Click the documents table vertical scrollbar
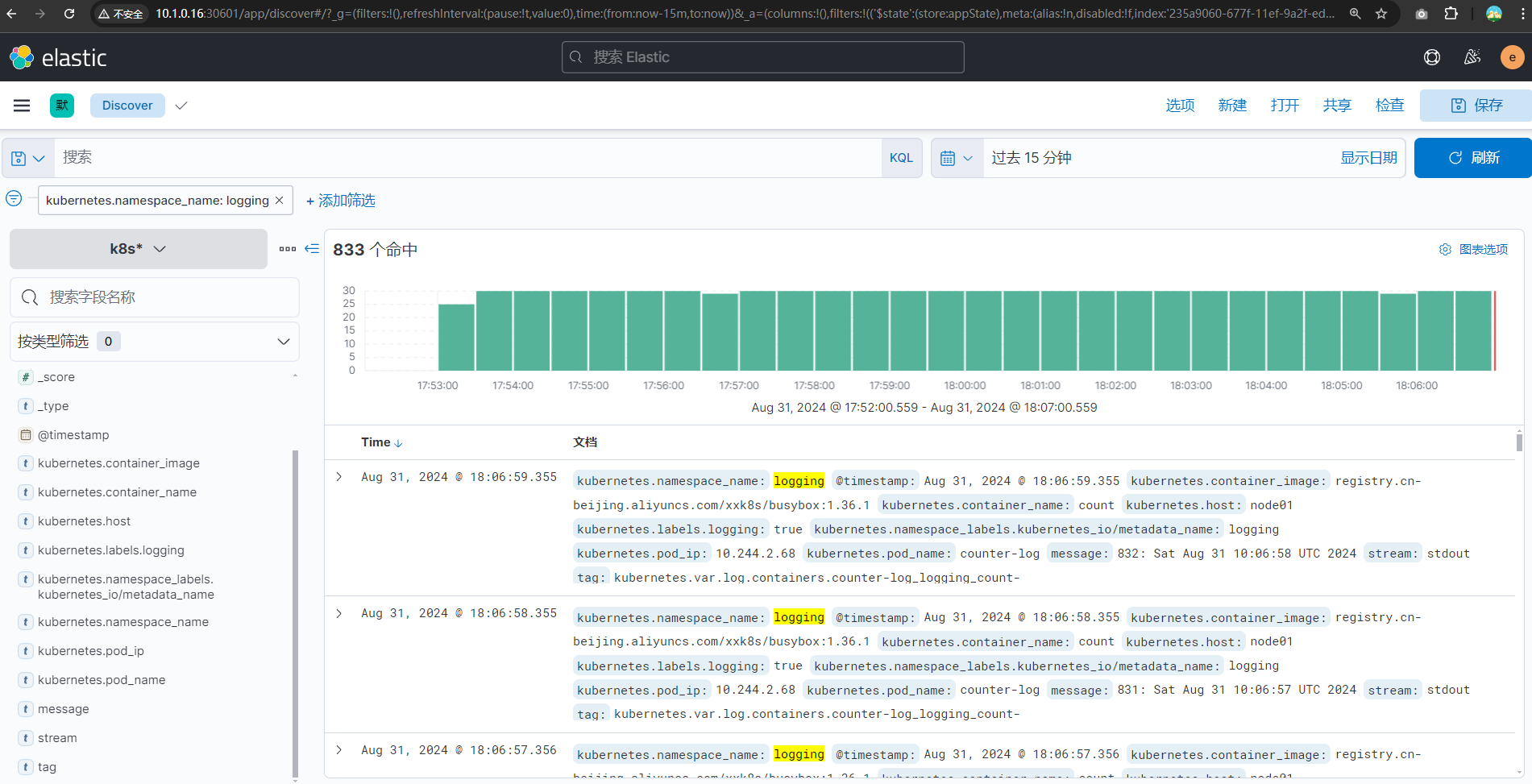This screenshot has height=784, width=1532. pos(1519,442)
